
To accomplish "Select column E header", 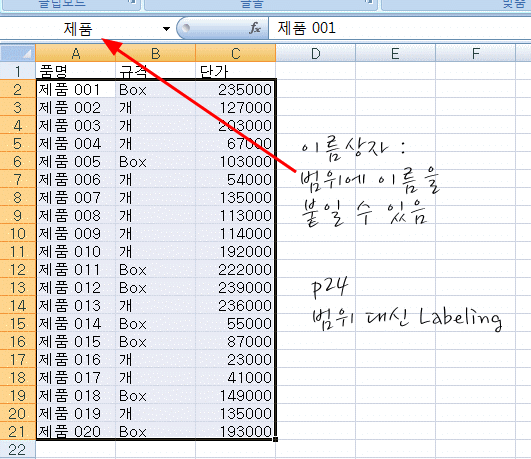I will tap(395, 53).
